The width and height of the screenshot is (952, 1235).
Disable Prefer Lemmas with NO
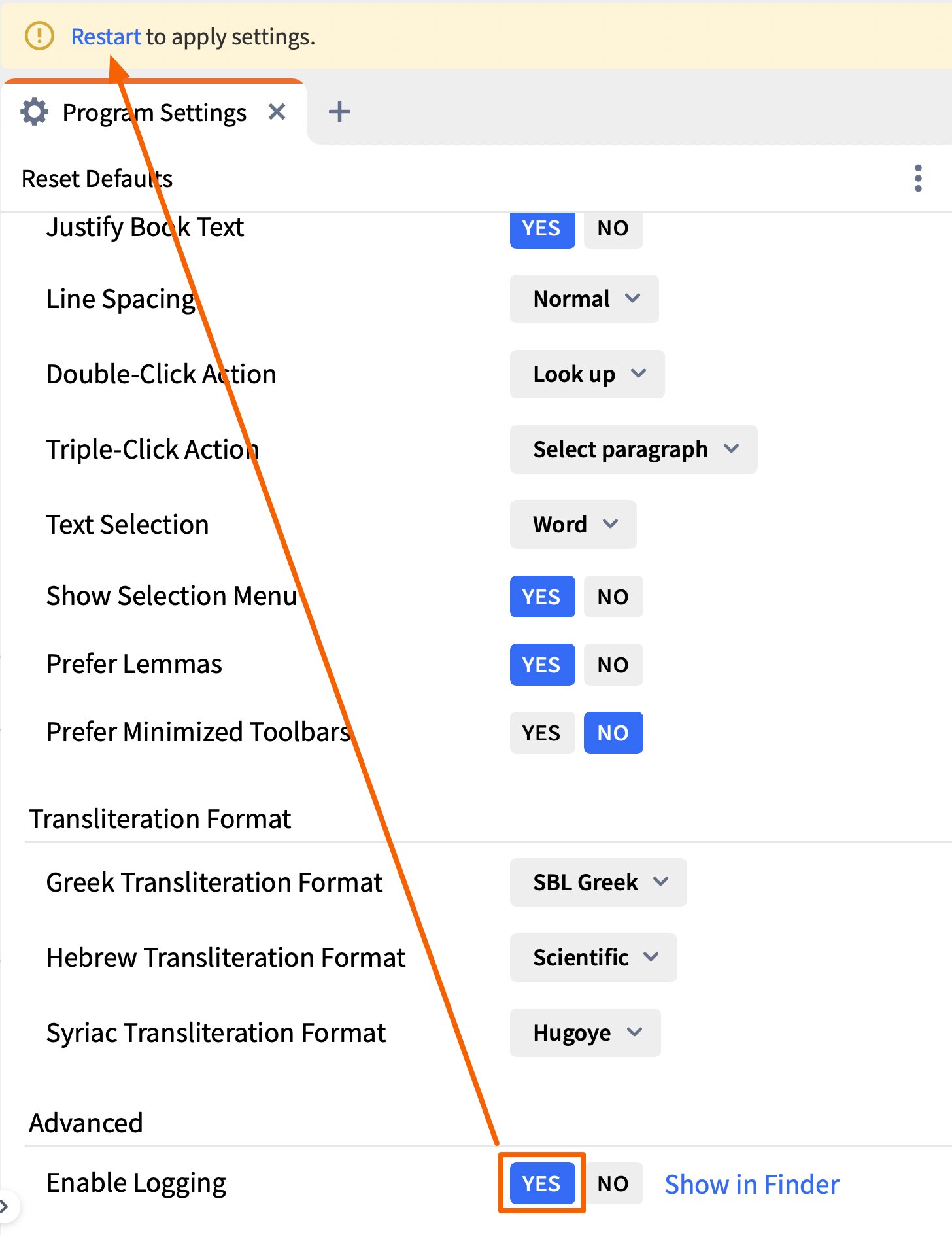coord(613,665)
